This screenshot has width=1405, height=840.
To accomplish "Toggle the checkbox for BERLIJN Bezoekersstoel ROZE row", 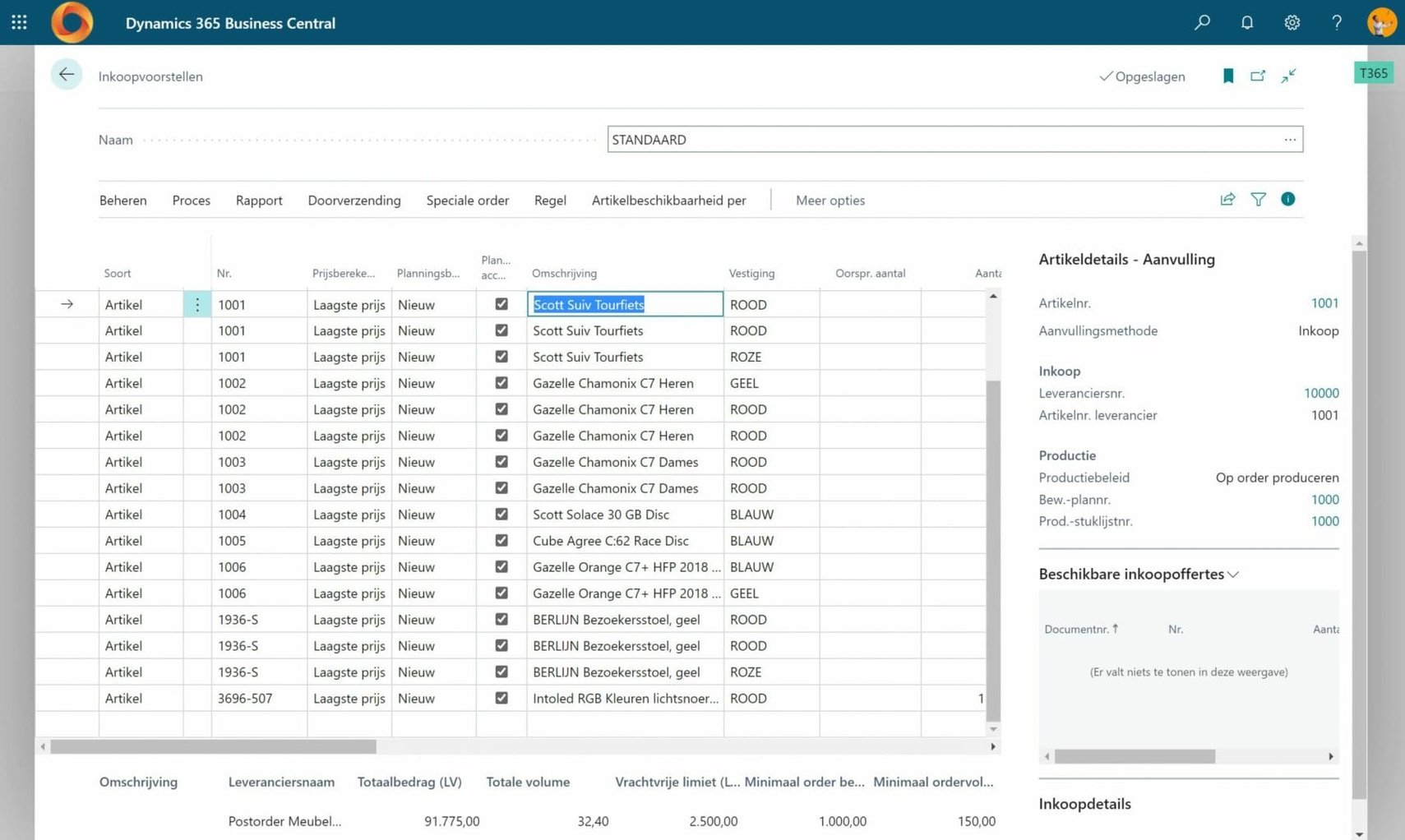I will (501, 672).
